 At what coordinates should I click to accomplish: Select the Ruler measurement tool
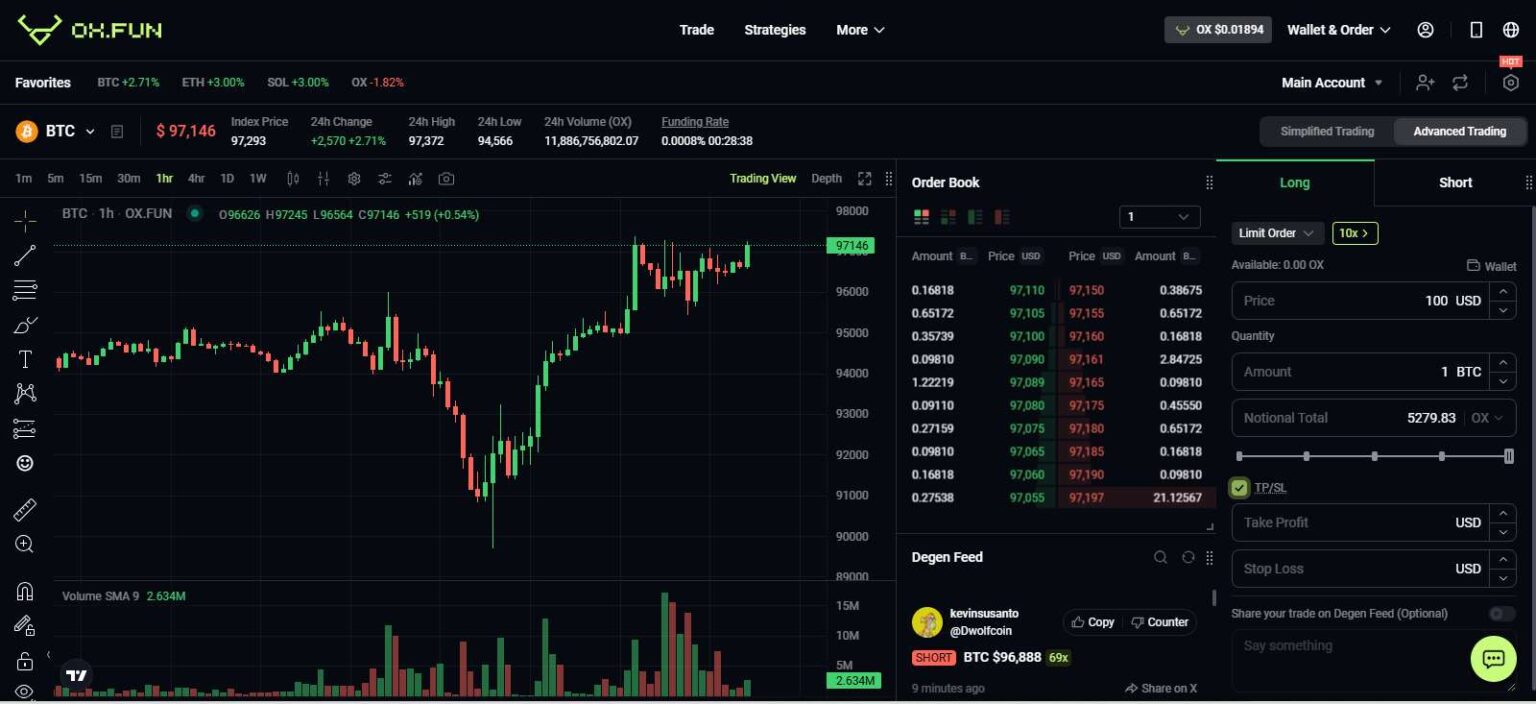click(x=24, y=509)
